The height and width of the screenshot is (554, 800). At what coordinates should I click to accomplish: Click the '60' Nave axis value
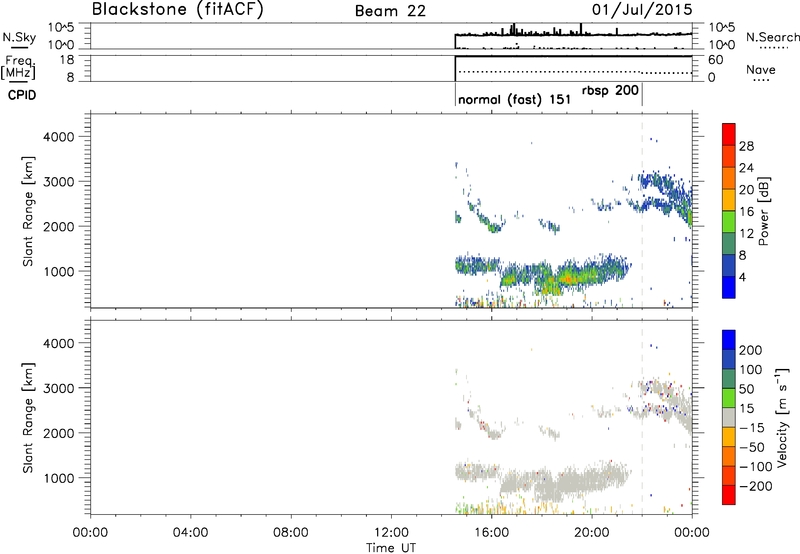pos(715,60)
